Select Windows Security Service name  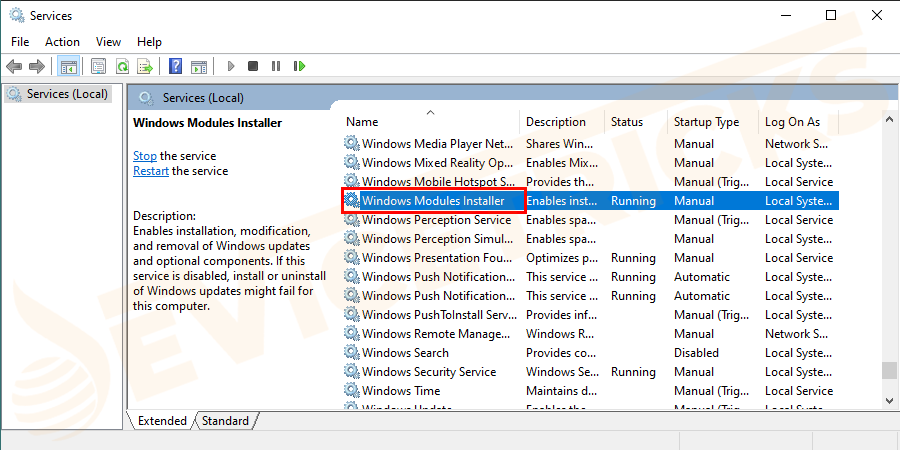(429, 371)
